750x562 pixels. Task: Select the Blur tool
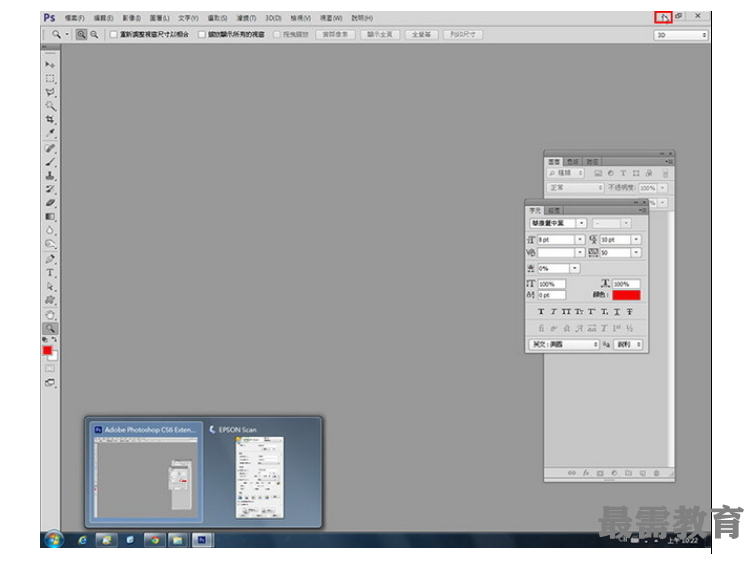click(50, 230)
